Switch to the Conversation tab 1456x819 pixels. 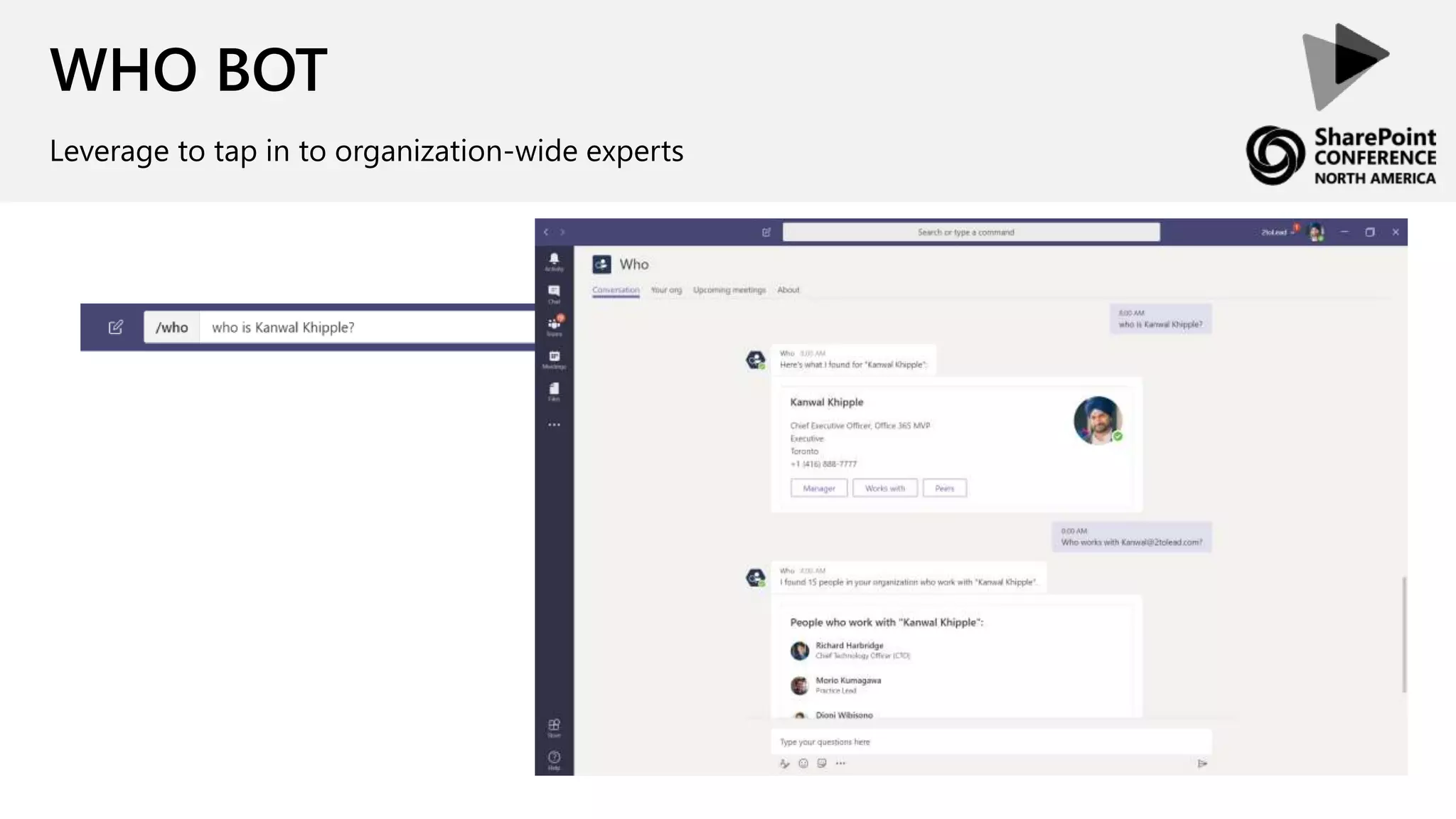tap(616, 290)
